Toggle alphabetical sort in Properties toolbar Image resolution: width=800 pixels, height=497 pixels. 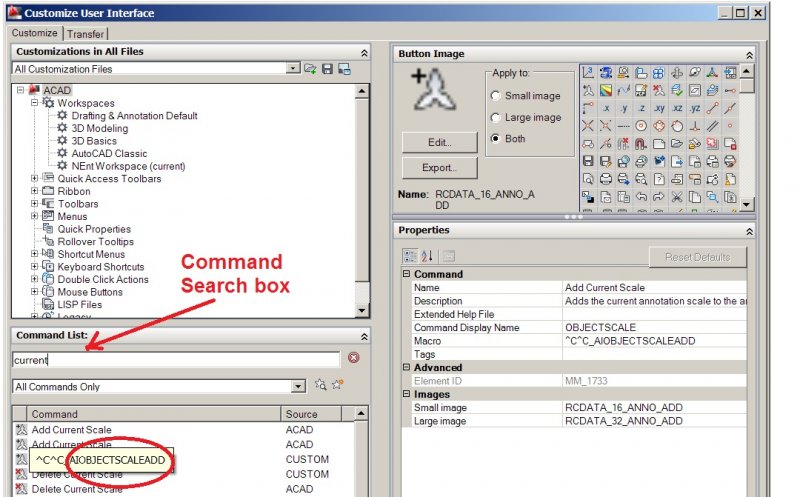(x=427, y=256)
